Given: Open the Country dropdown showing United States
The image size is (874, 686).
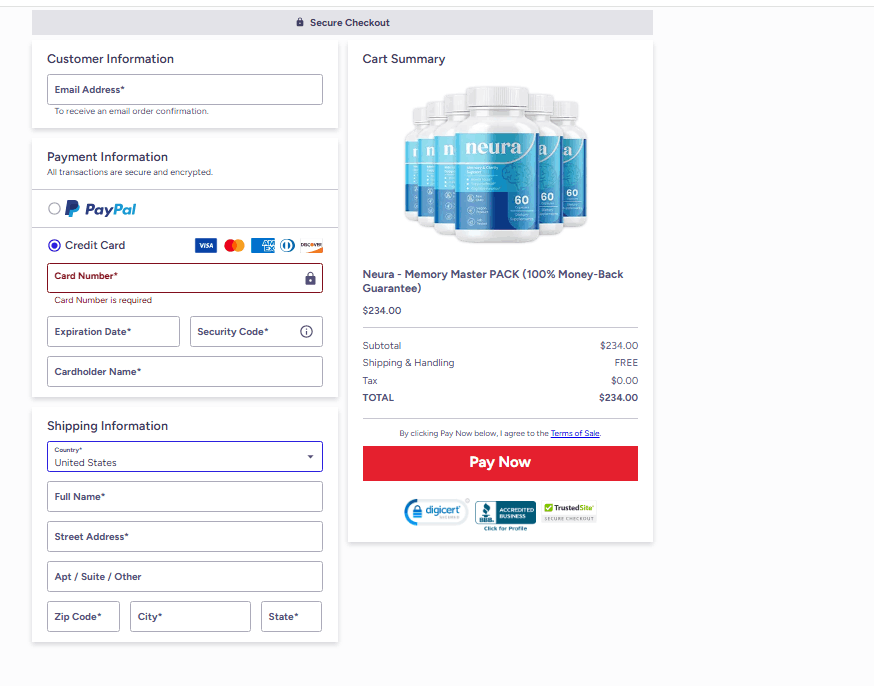Looking at the screenshot, I should [x=185, y=456].
